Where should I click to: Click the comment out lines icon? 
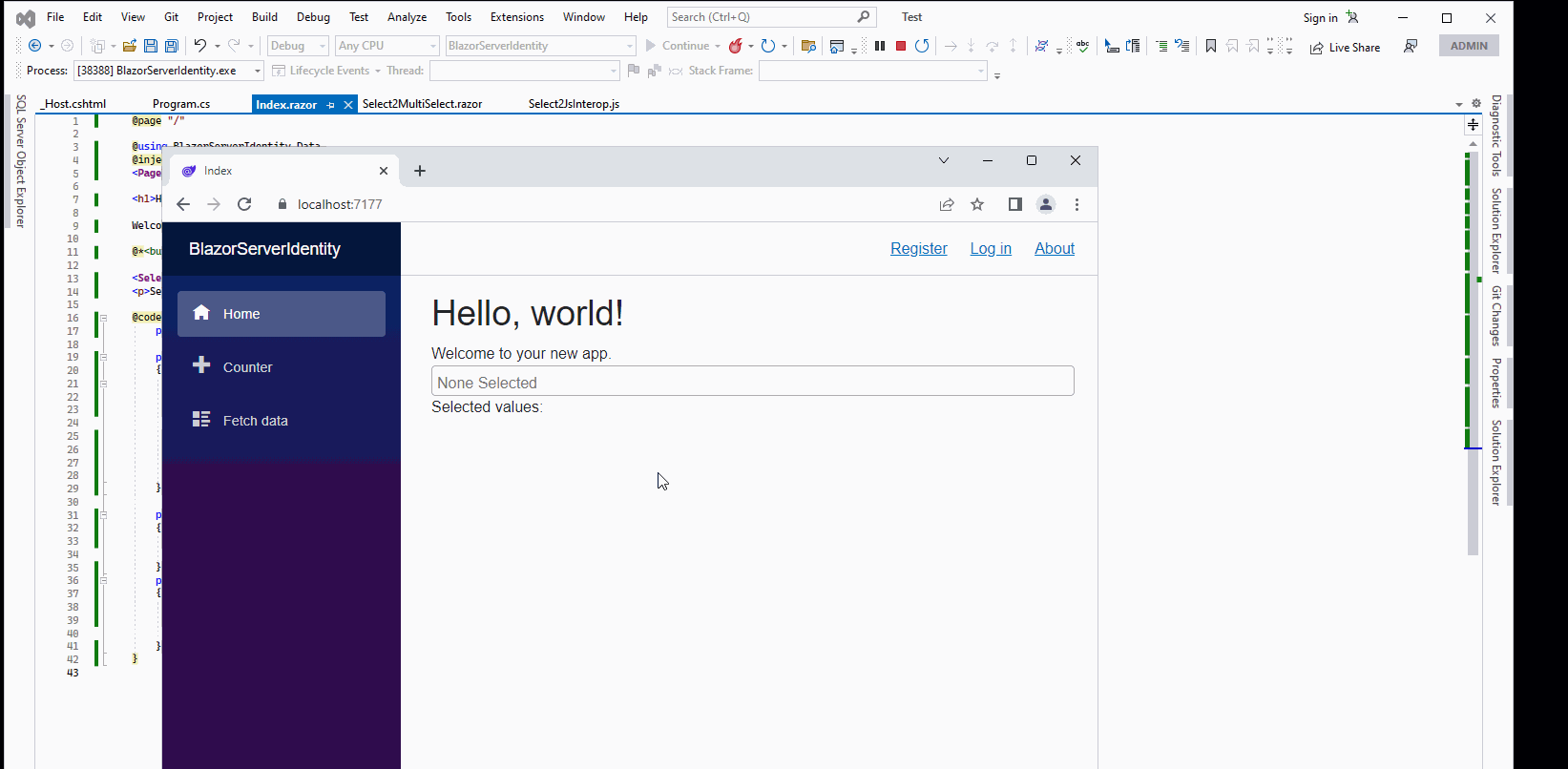[x=1161, y=46]
